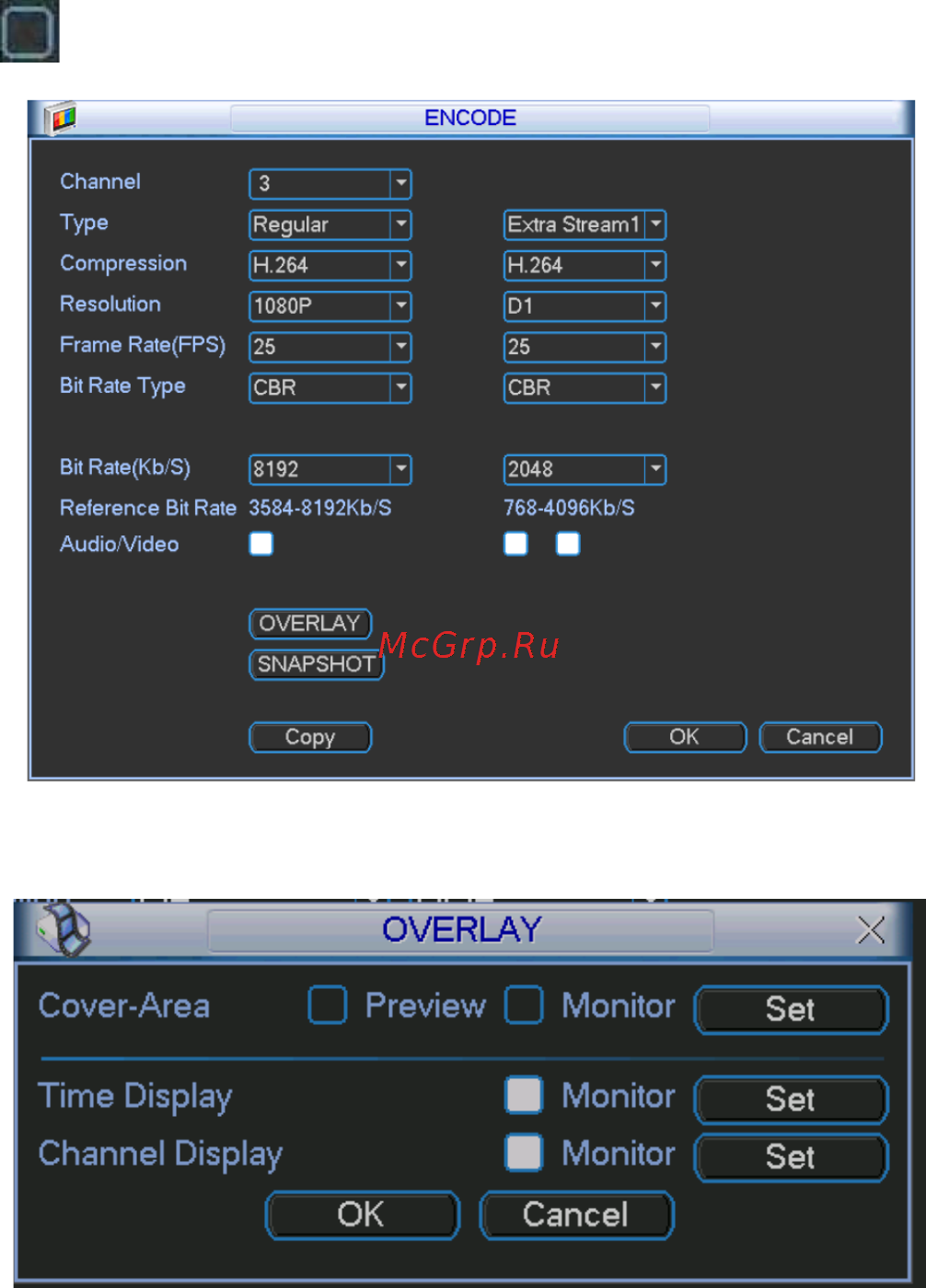Viewport: 926px width, 1288px height.
Task: Click the ENCODE window color-bar icon
Action: (62, 119)
